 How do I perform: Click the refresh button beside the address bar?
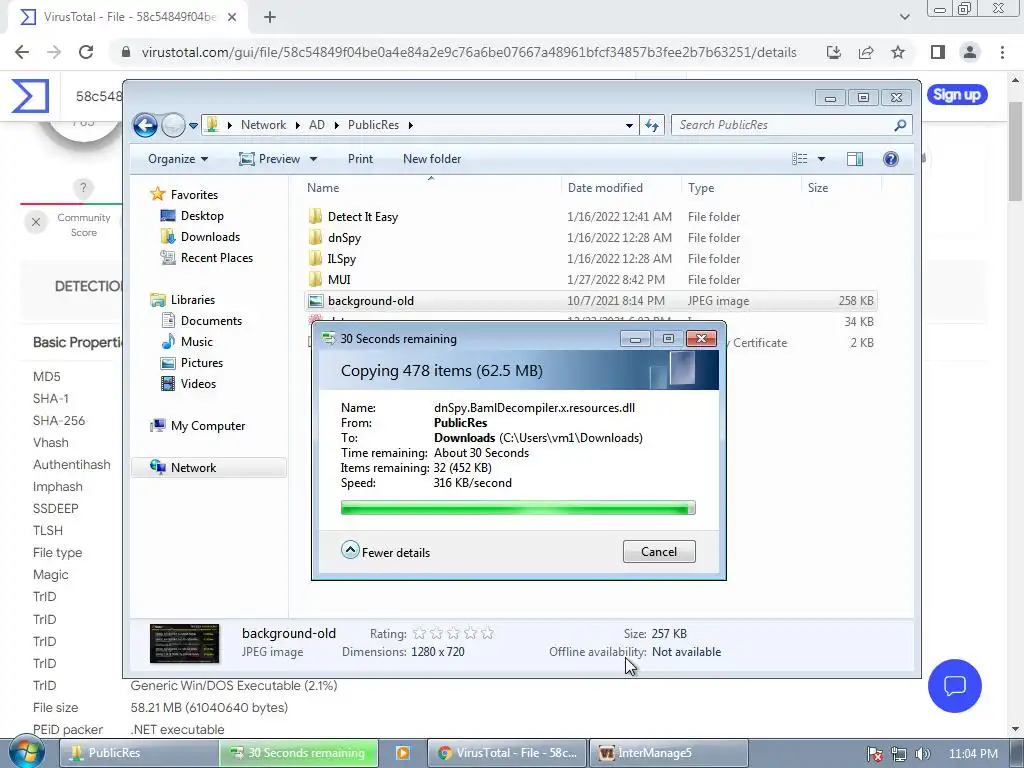[x=652, y=125]
